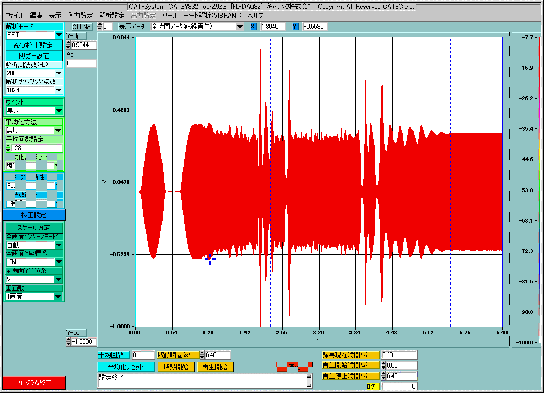The height and width of the screenshot is (393, 544).
Task: Open the last dropdown in green scale panel
Action: (58, 297)
